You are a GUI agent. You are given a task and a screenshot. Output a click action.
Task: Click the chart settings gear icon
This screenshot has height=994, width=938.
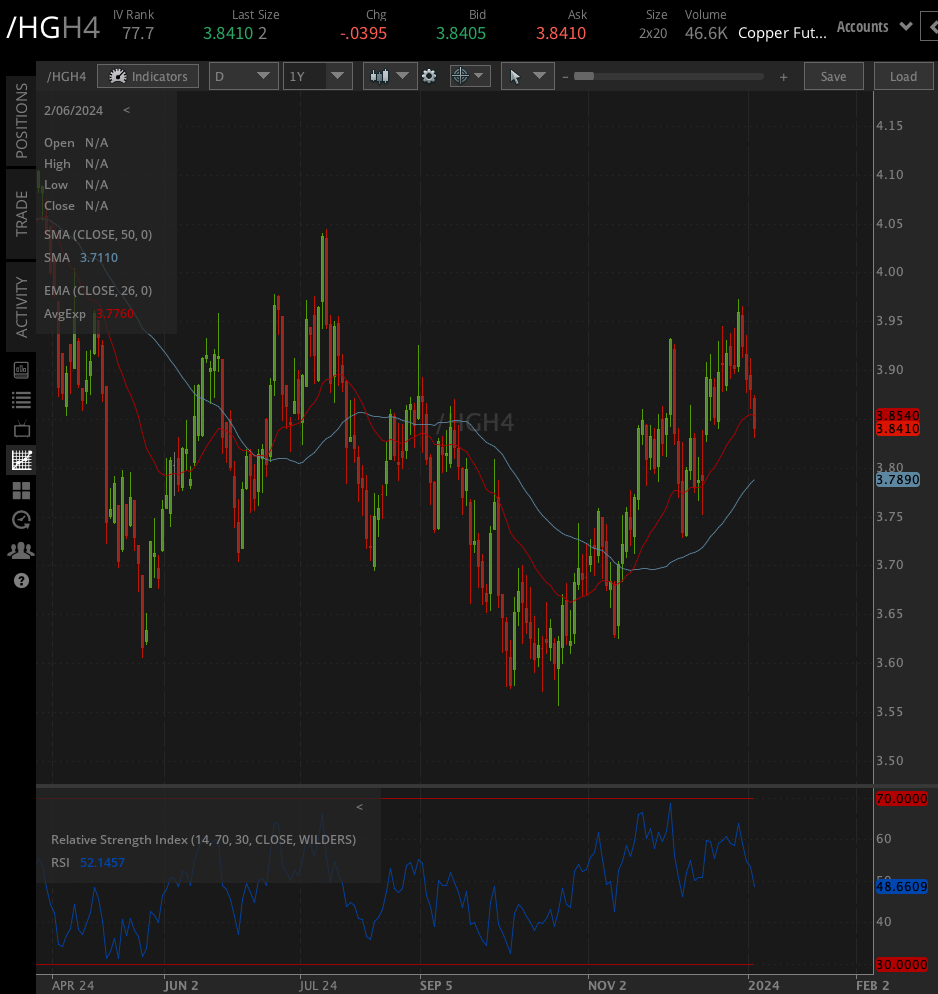coord(429,76)
